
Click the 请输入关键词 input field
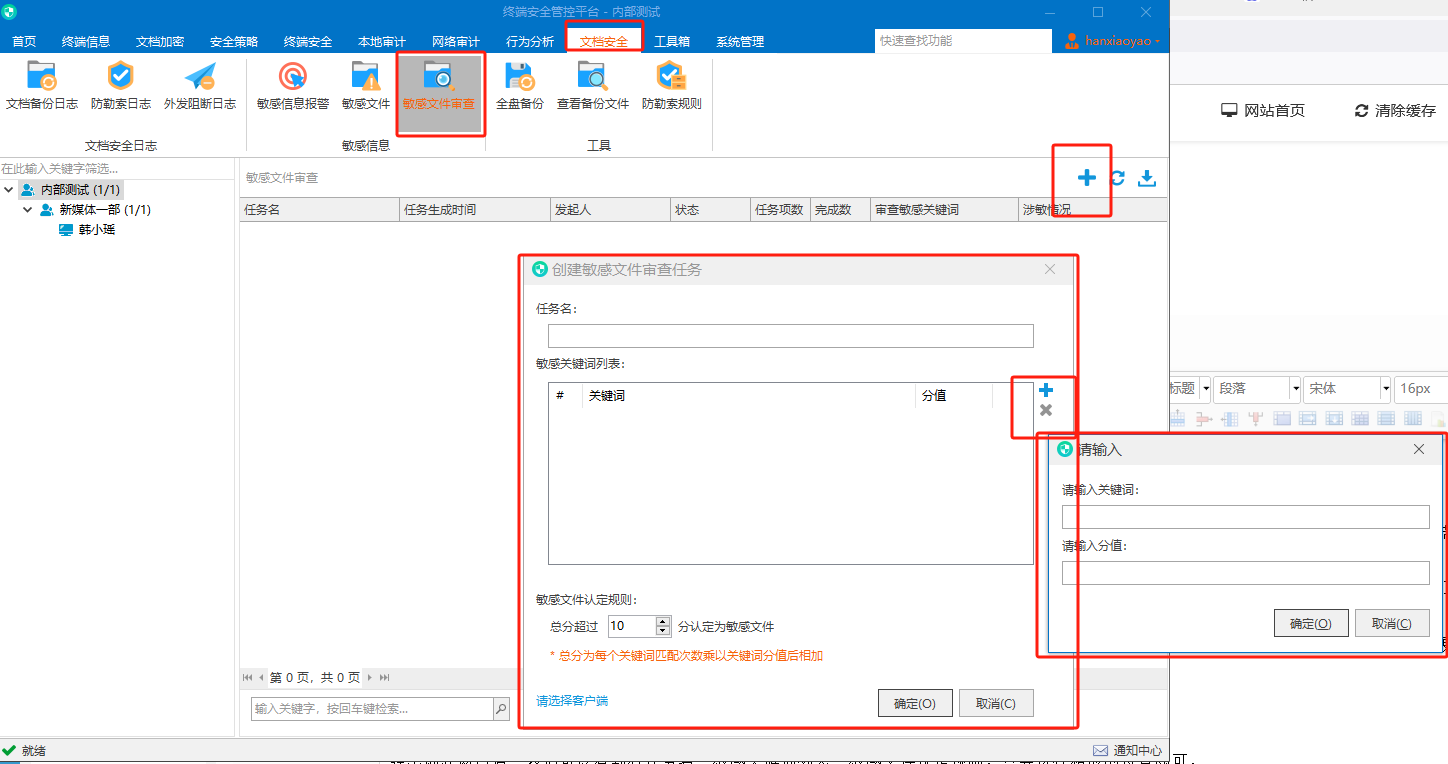(x=1246, y=517)
